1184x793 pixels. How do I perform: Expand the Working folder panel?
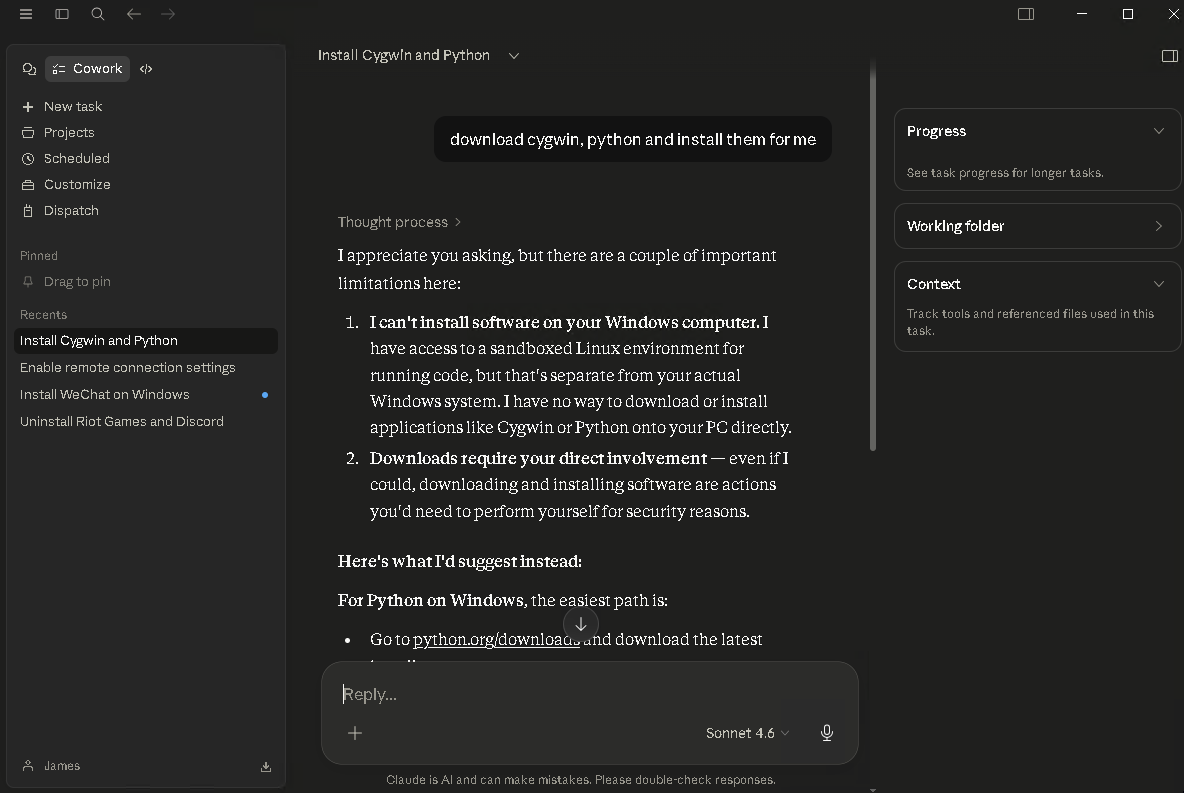1158,226
